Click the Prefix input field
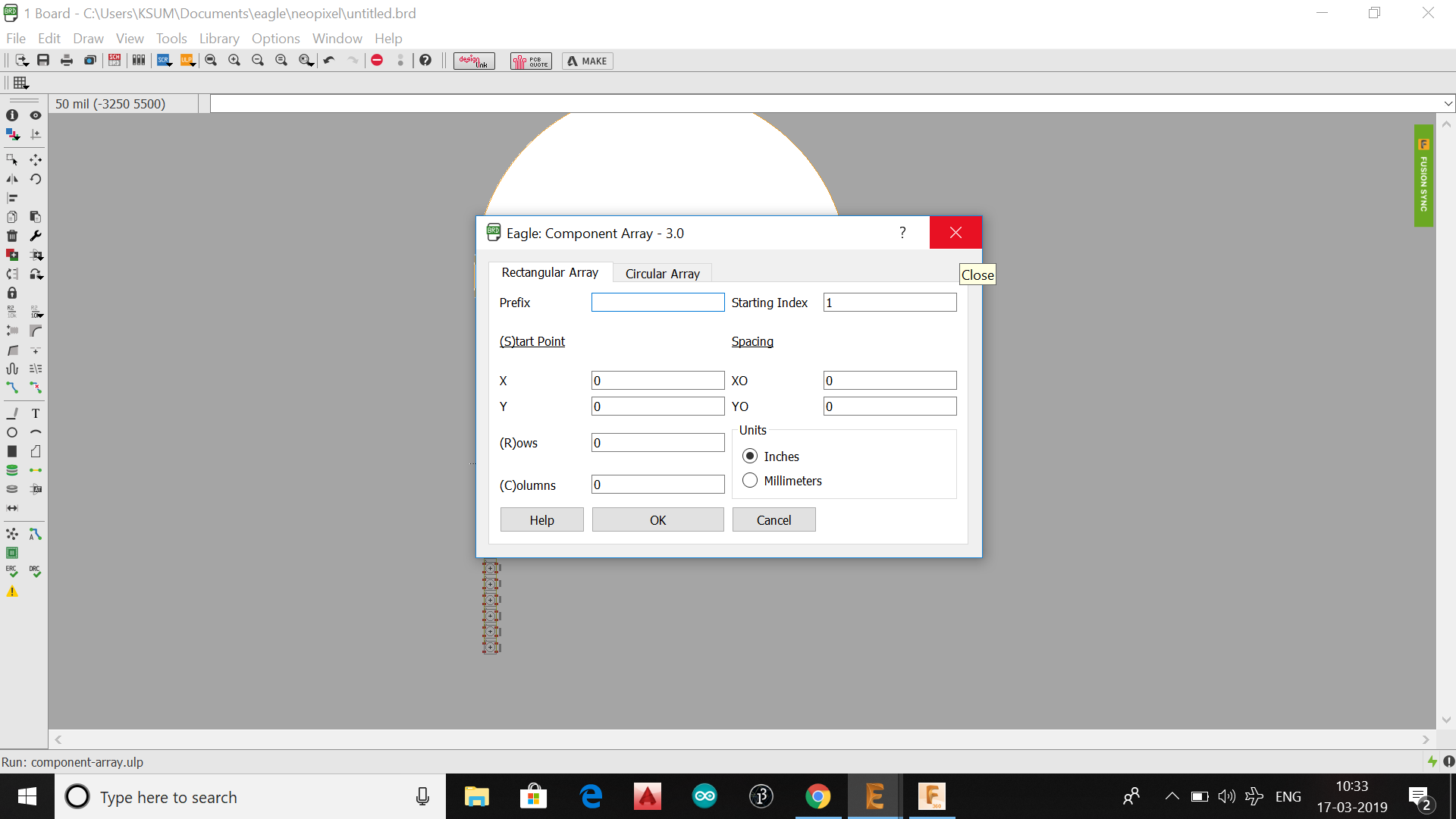 [x=657, y=303]
